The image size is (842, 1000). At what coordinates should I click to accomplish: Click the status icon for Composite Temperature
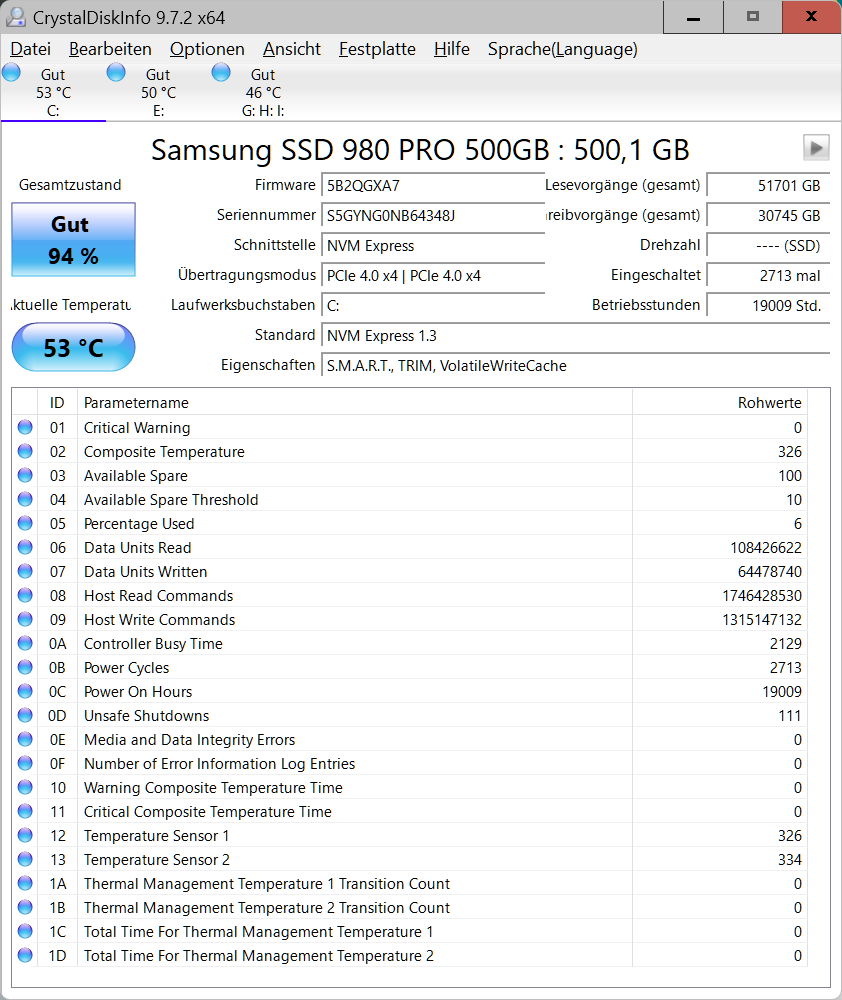point(25,452)
